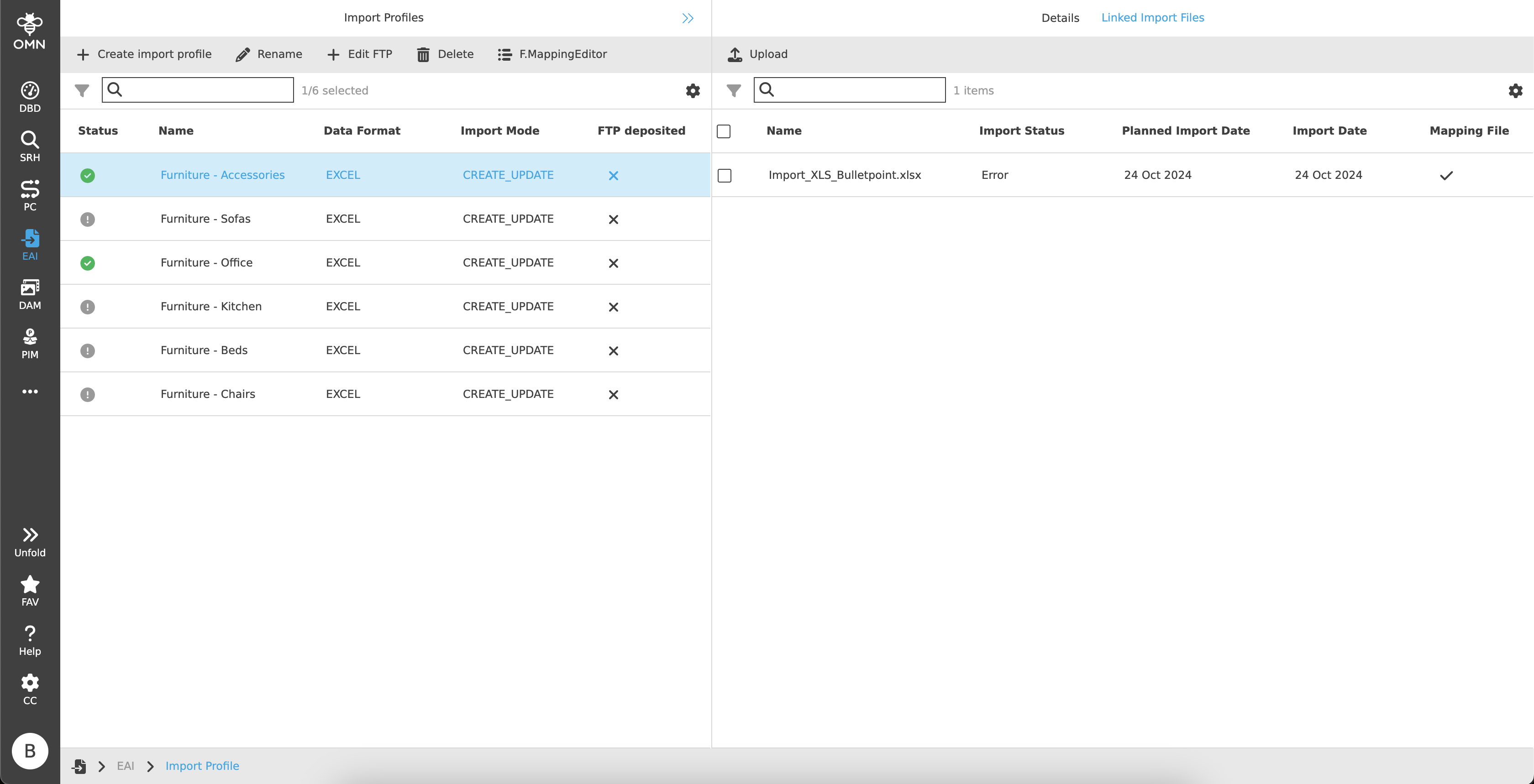The height and width of the screenshot is (784, 1534).
Task: Open column settings gear for Import Profiles
Action: tap(693, 90)
